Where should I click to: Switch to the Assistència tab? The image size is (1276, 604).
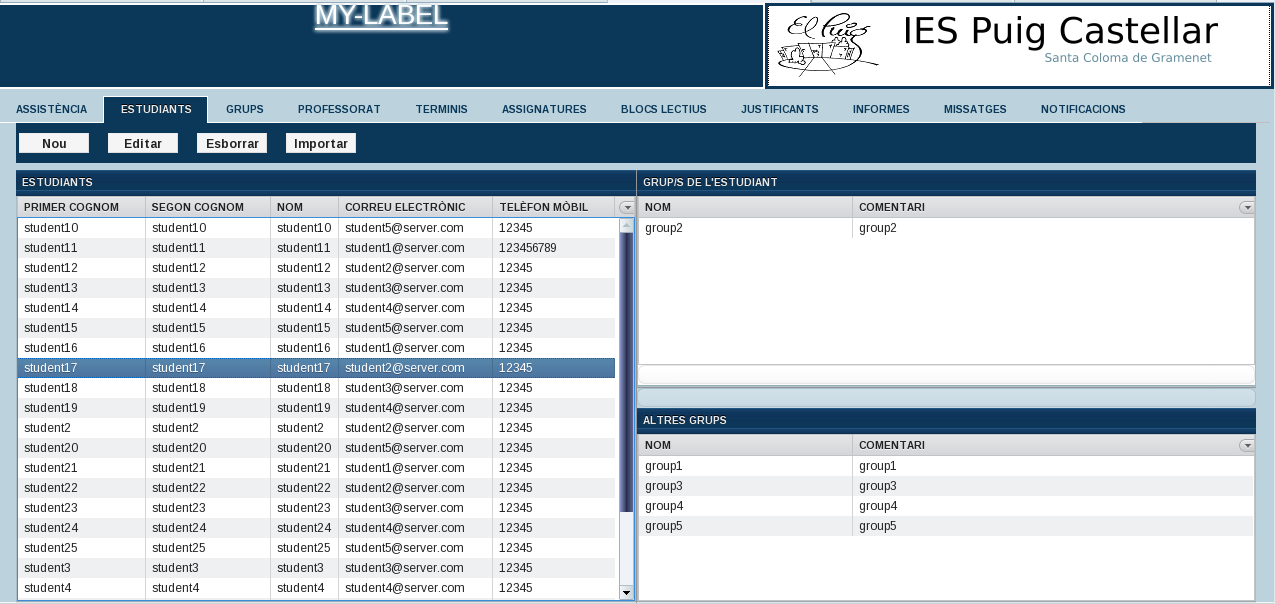coord(52,109)
